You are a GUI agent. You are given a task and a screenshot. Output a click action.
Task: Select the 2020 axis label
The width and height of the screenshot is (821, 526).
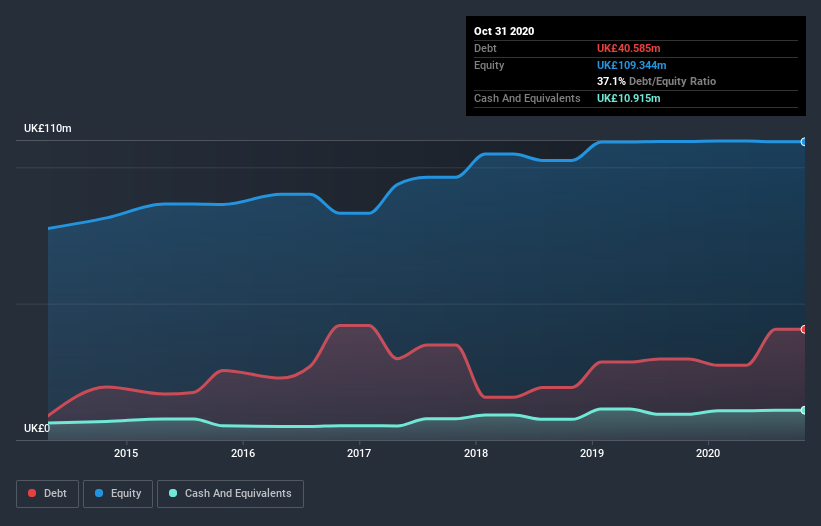pos(708,453)
